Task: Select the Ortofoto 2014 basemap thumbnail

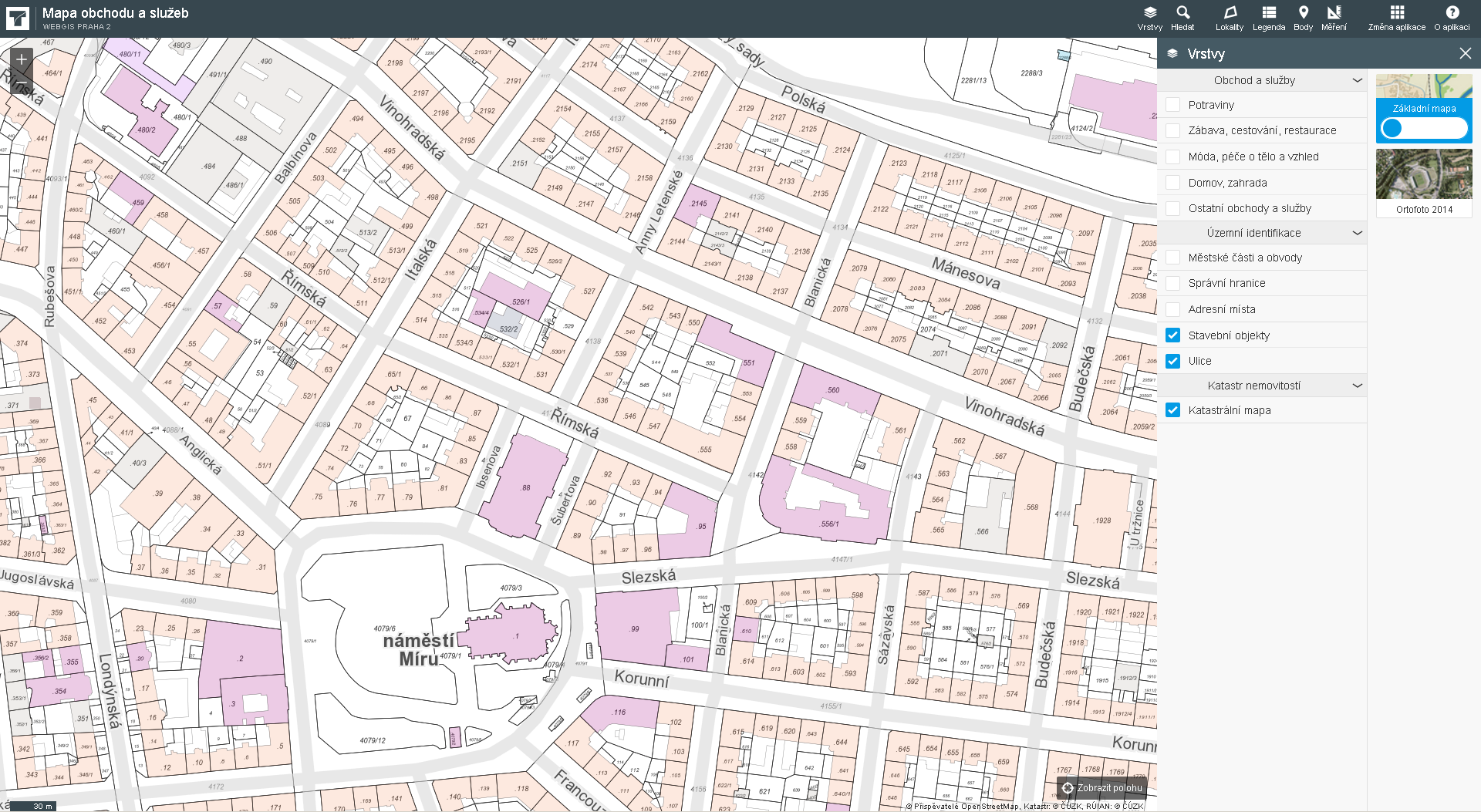Action: [1424, 184]
